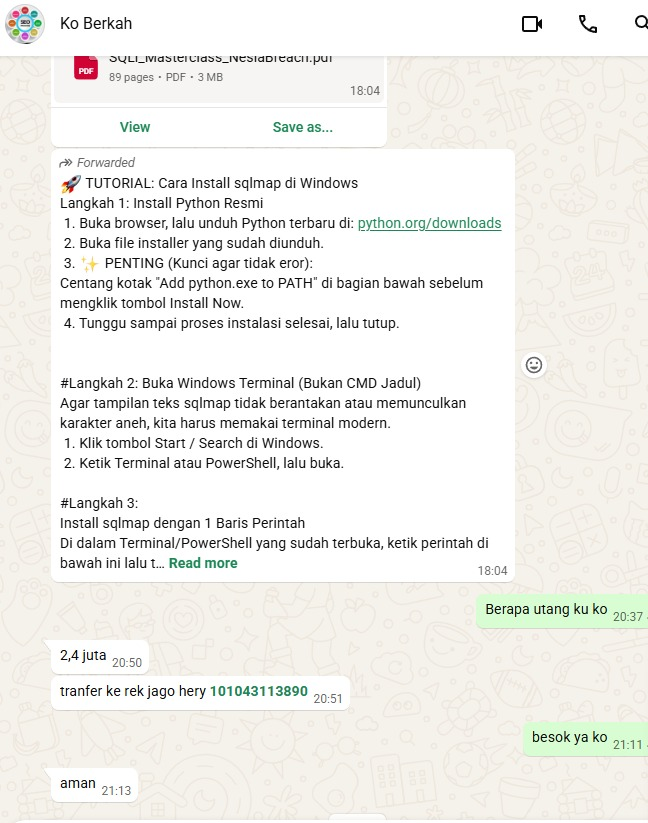
Task: Select the 'Berapa utang ku ko' message
Action: coord(562,611)
